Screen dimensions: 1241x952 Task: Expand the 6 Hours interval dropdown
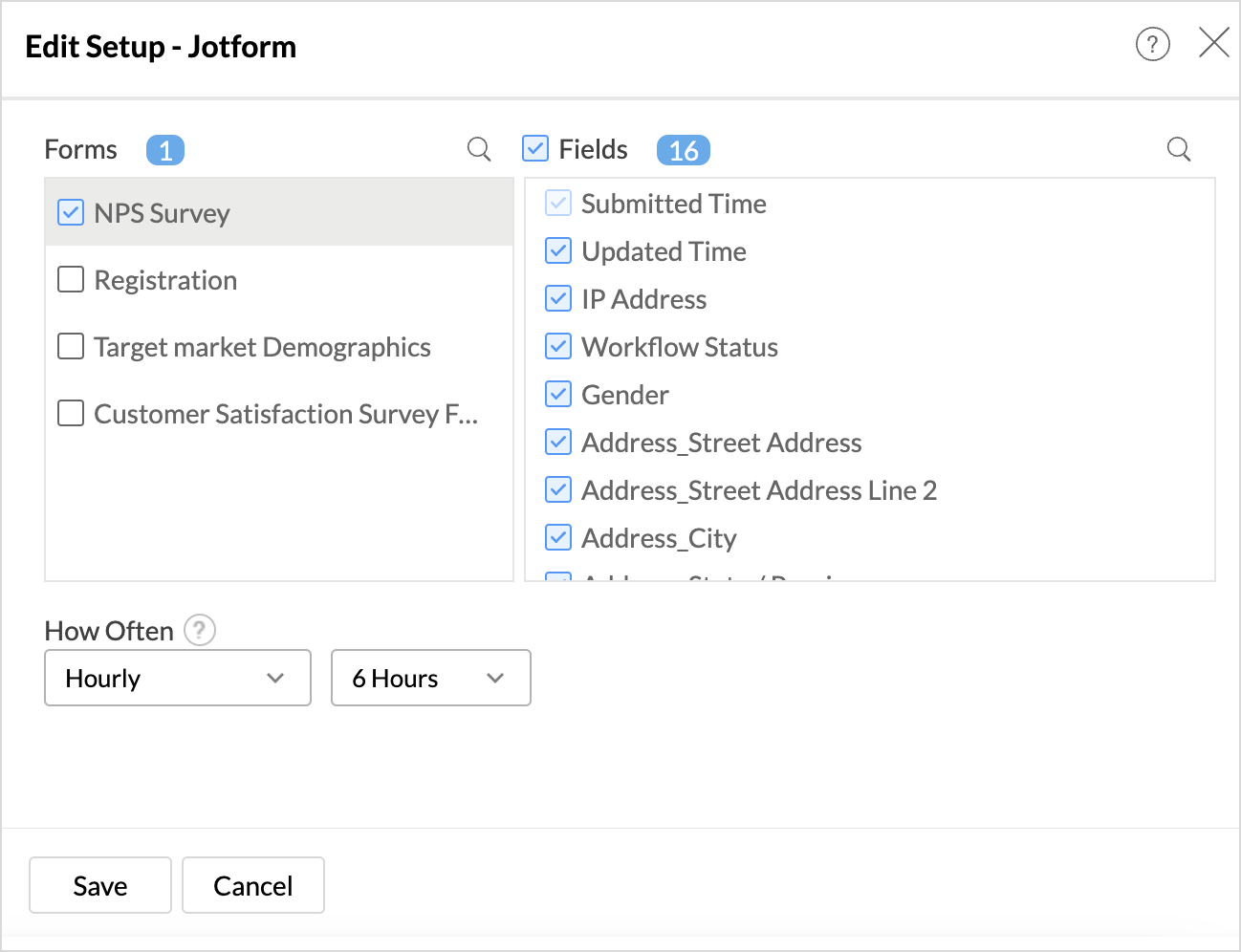[x=430, y=678]
